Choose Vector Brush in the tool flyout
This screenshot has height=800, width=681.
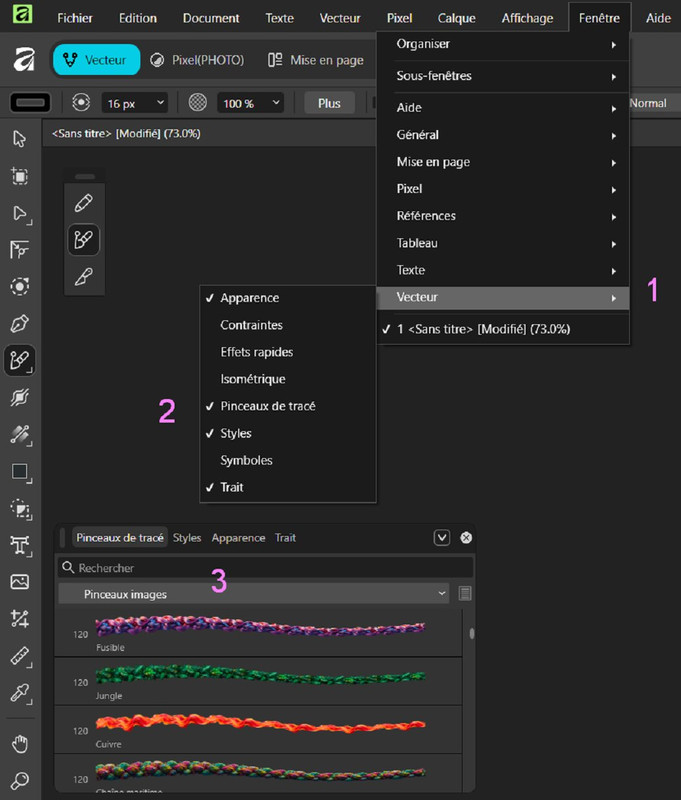pos(84,239)
